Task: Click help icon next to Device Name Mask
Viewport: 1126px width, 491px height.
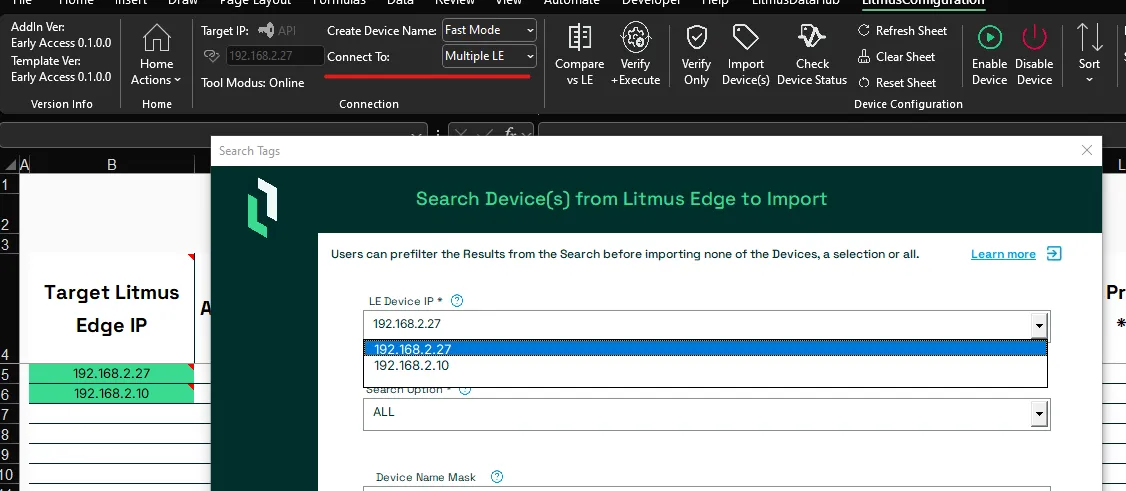Action: [496, 477]
